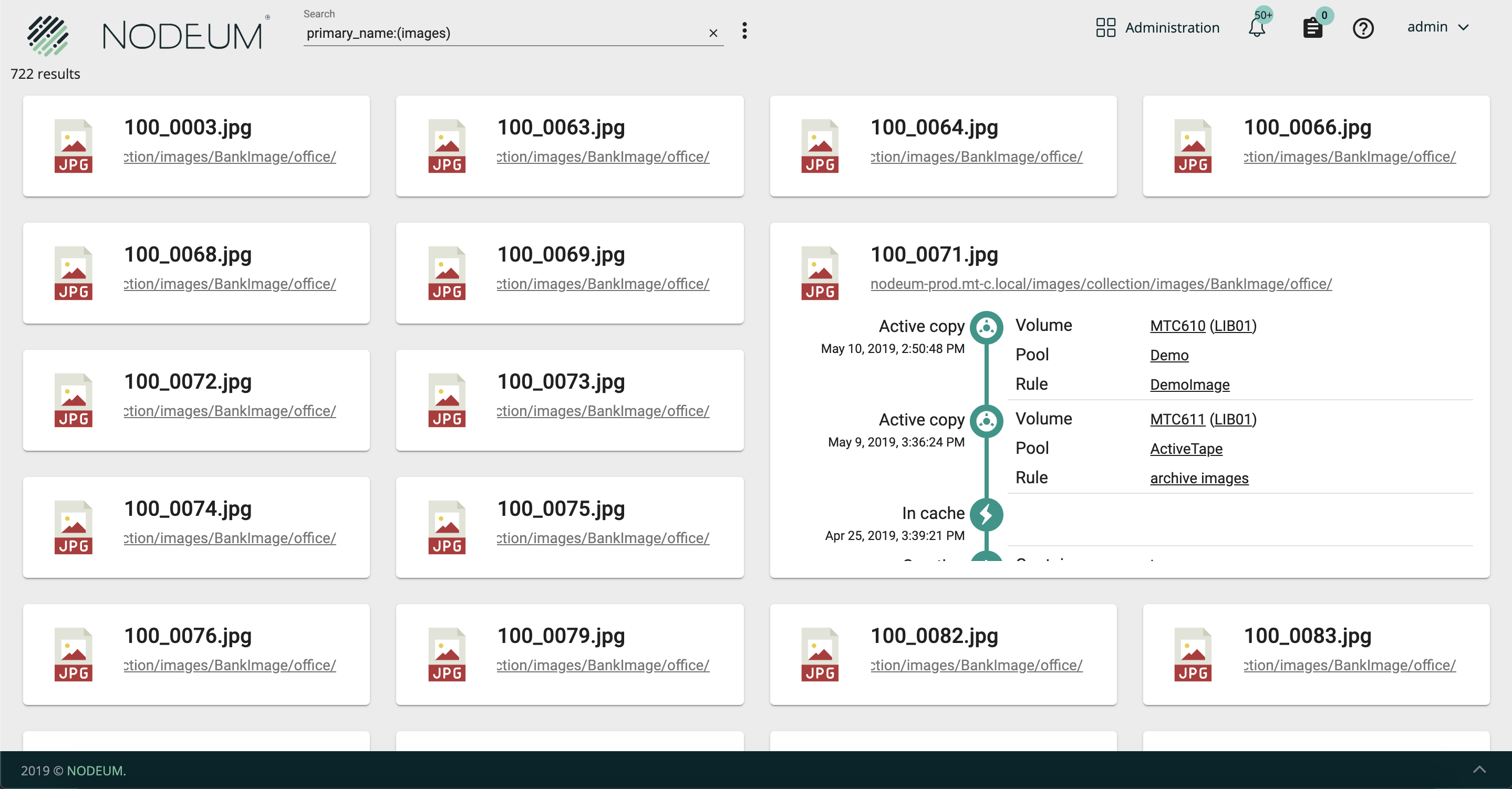The width and height of the screenshot is (1512, 789).
Task: Select the 100_0082.jpg file title
Action: click(935, 636)
